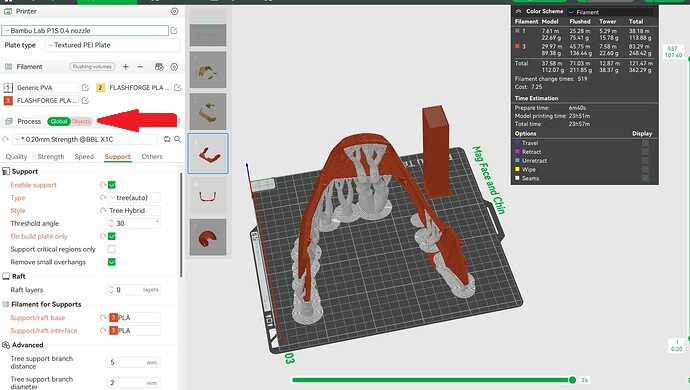
Task: Open the printer selection dropdown
Action: coord(85,30)
